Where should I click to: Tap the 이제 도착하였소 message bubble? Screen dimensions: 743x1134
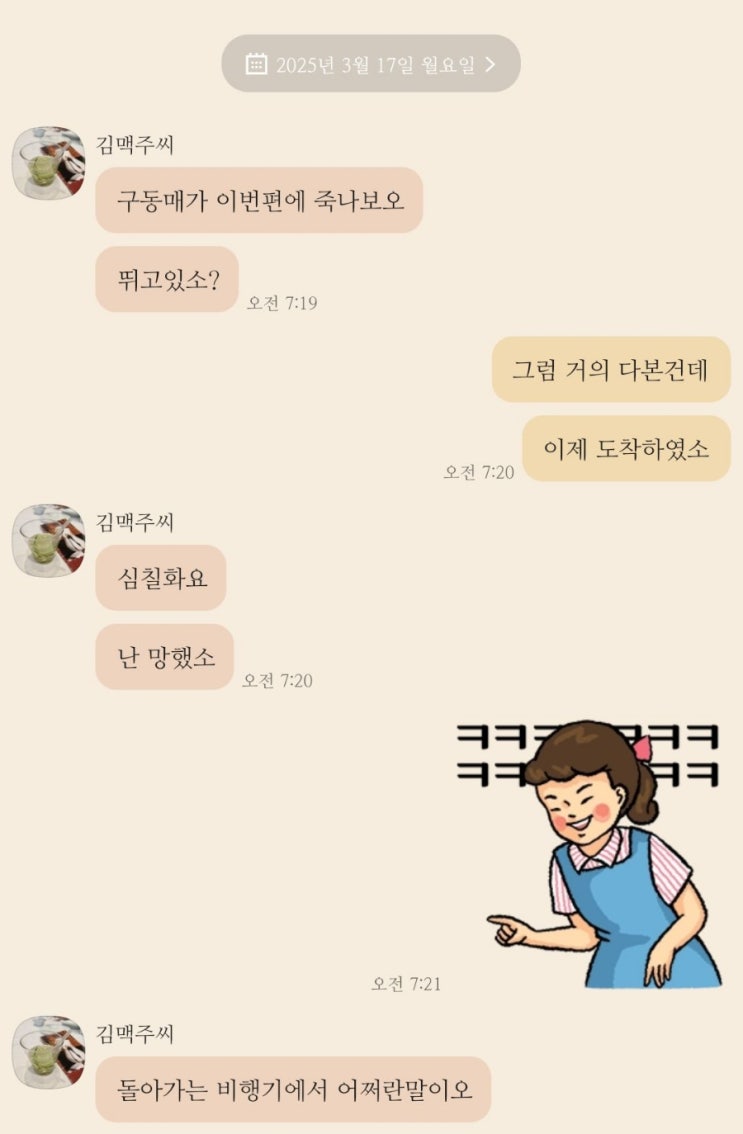click(626, 448)
